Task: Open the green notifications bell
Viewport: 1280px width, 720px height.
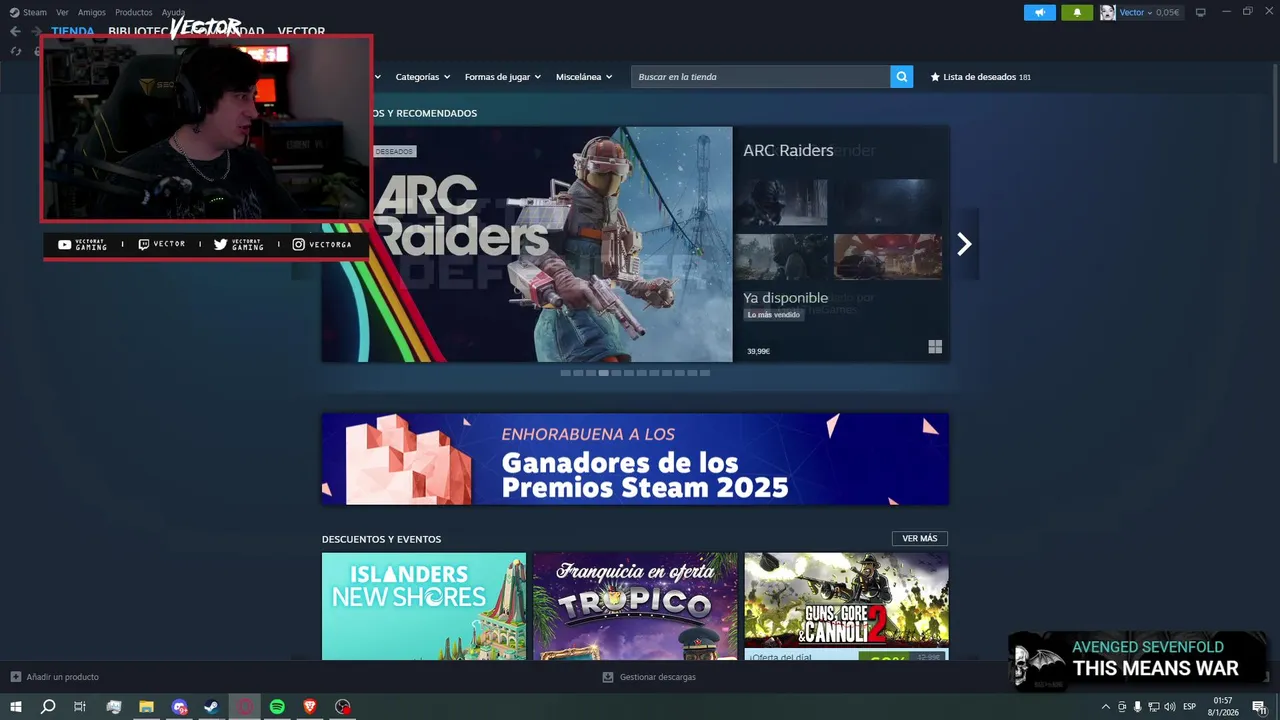Action: 1077,13
